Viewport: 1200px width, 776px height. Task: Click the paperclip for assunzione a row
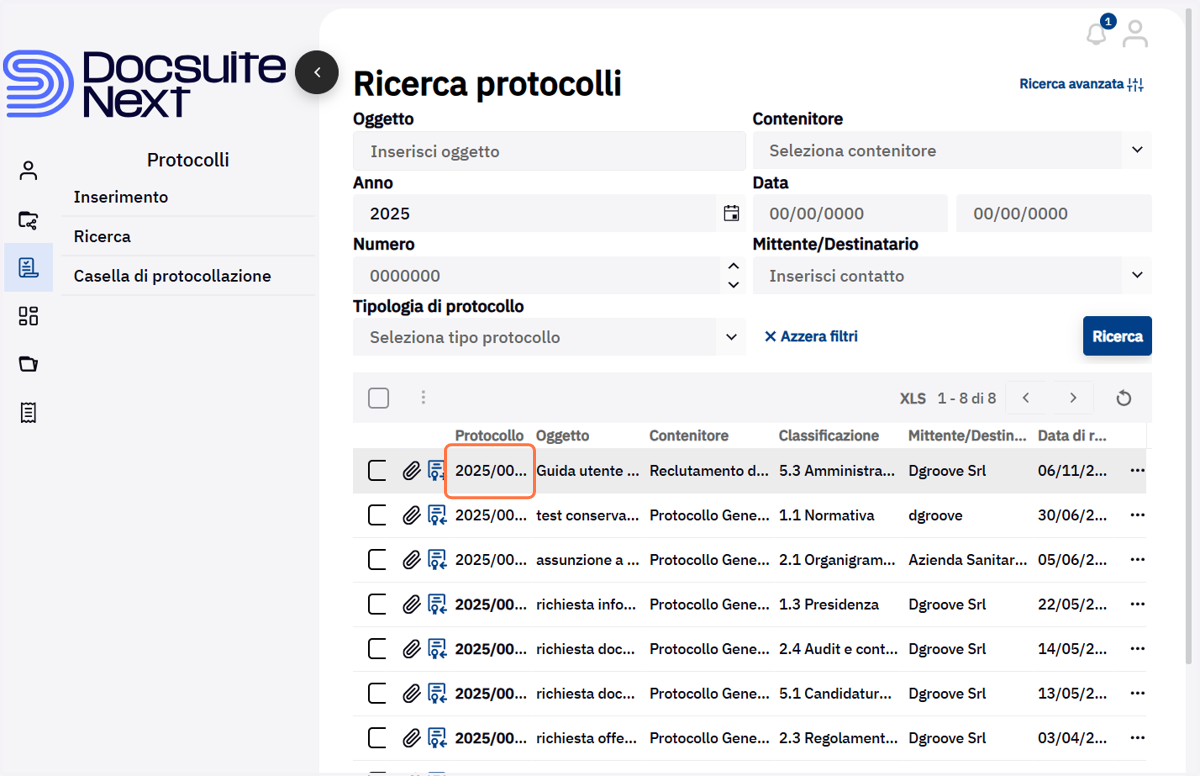click(411, 560)
